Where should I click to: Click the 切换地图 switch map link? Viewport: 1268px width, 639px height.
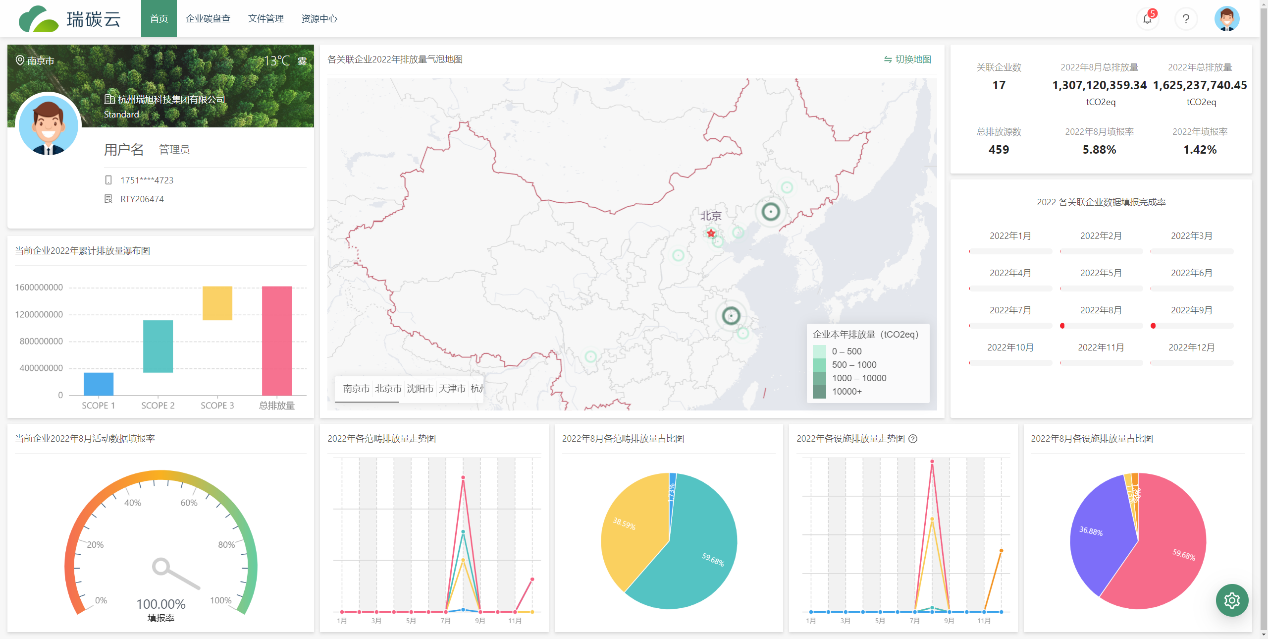(908, 60)
